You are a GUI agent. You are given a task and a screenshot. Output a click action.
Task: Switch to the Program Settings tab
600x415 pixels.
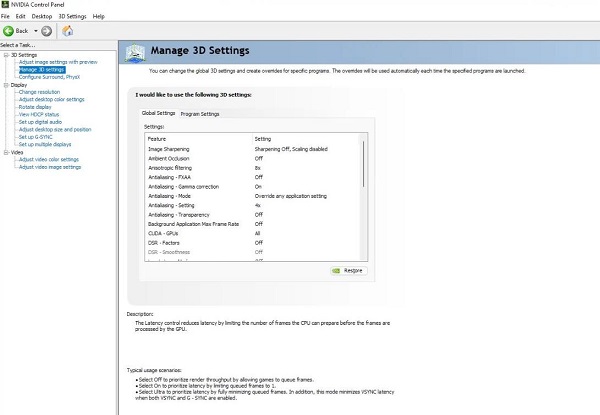200,114
